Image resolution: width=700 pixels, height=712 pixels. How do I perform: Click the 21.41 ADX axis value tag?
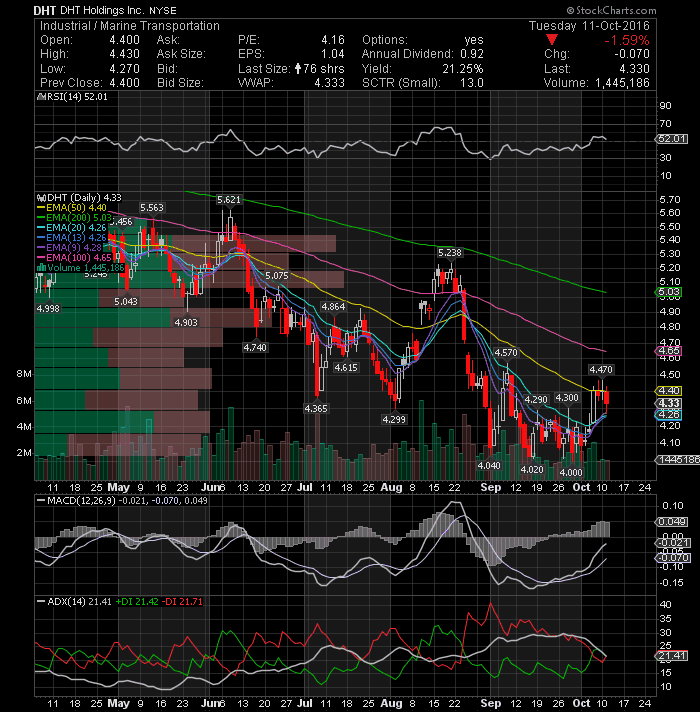(x=672, y=656)
